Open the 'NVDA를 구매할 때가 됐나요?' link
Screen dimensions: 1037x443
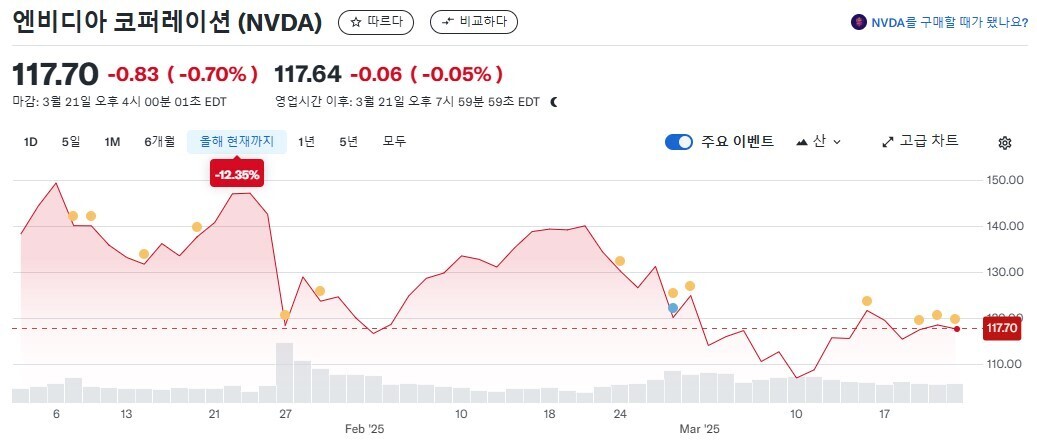pos(940,22)
